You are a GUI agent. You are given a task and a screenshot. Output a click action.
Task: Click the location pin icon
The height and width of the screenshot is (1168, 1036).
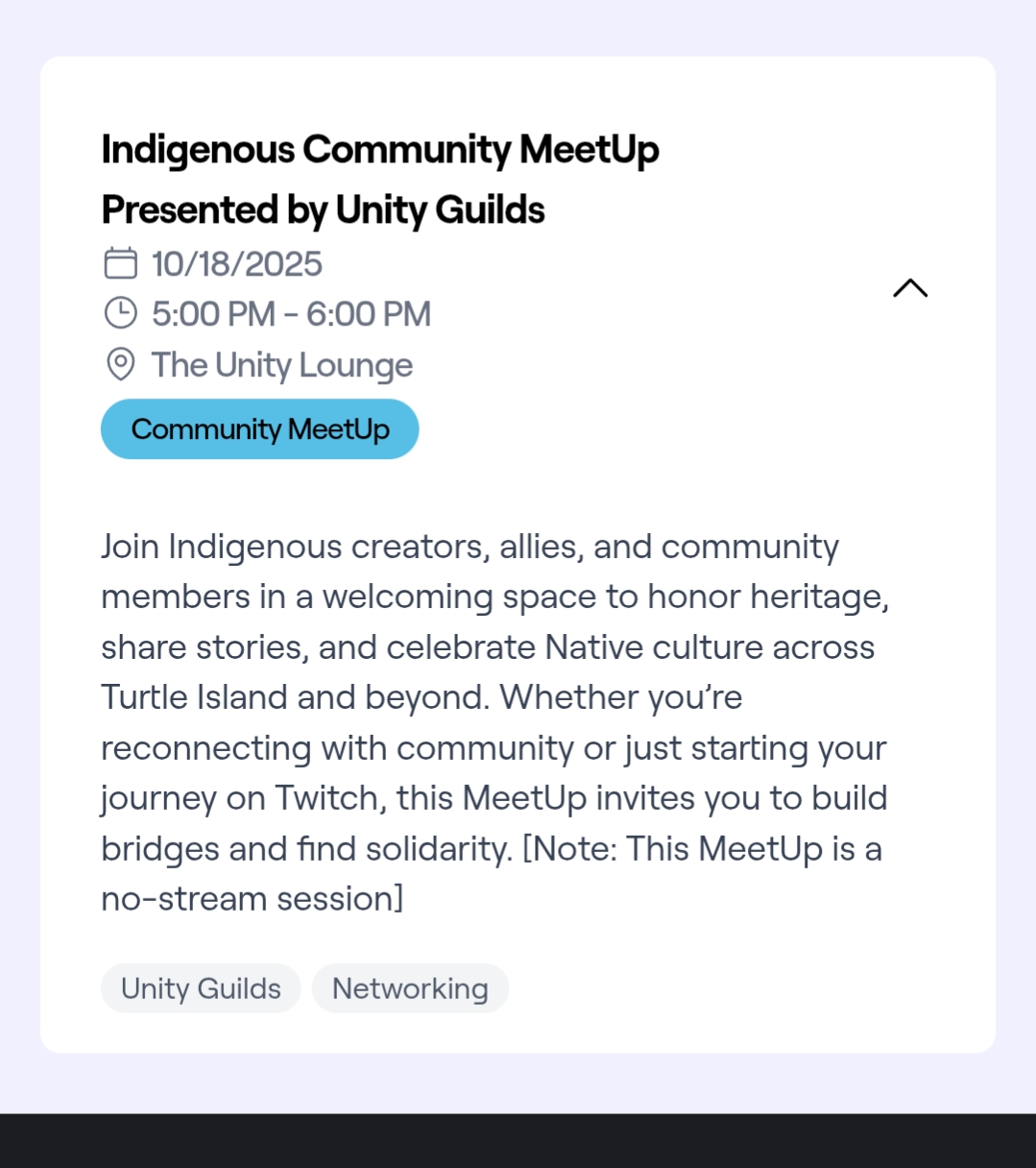click(121, 364)
